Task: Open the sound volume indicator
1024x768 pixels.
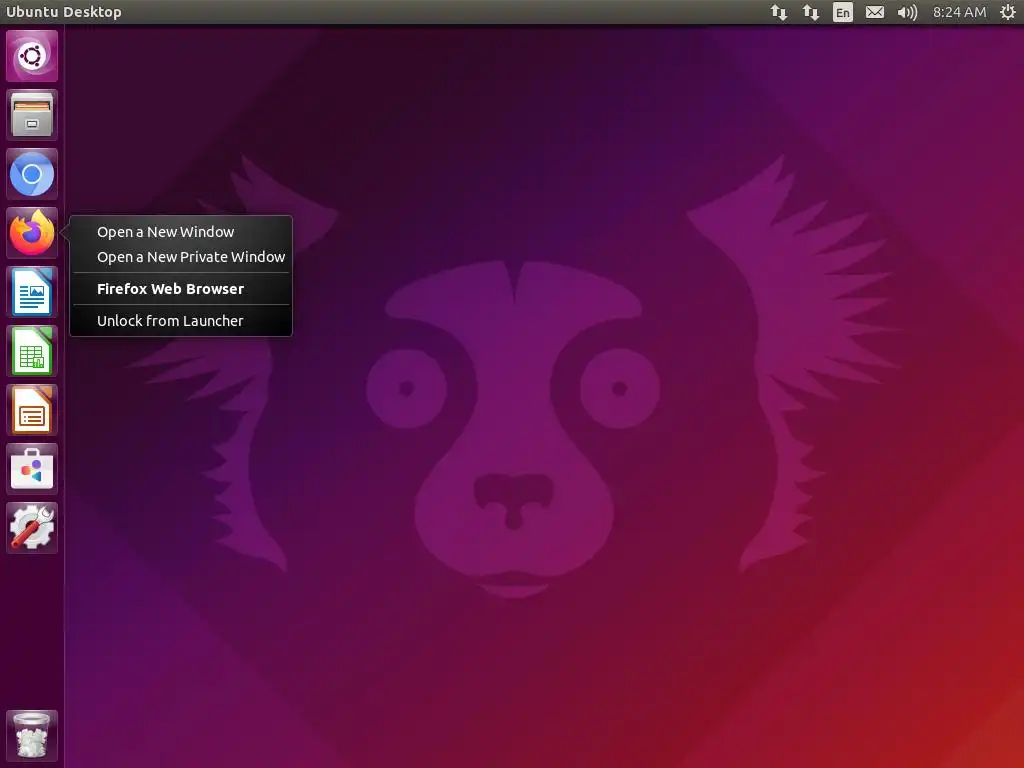Action: 907,12
